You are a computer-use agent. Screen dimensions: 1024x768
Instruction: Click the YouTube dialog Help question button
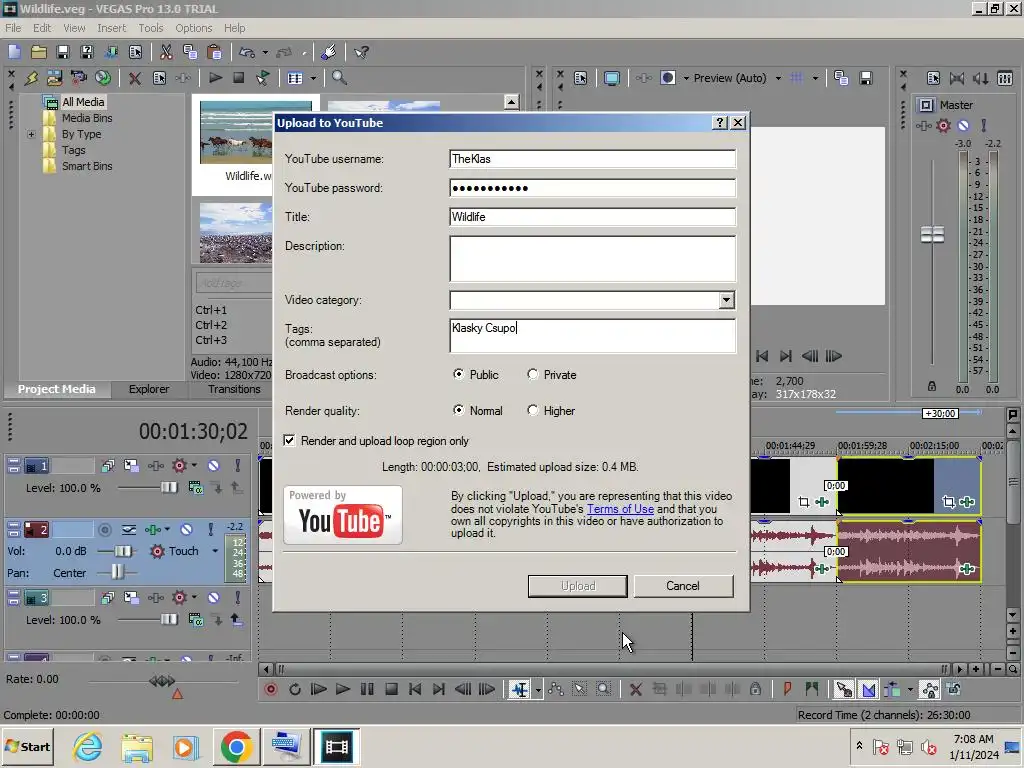point(720,123)
